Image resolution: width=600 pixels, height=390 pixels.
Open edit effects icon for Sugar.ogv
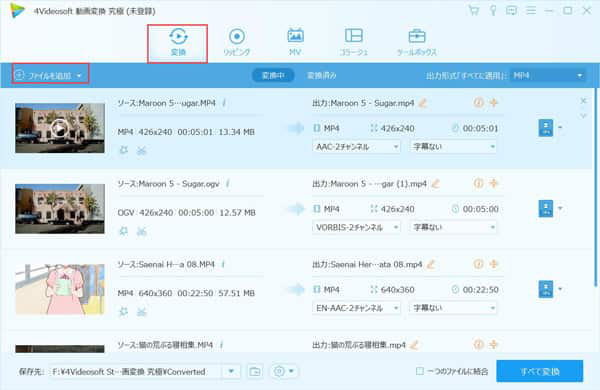tap(124, 231)
